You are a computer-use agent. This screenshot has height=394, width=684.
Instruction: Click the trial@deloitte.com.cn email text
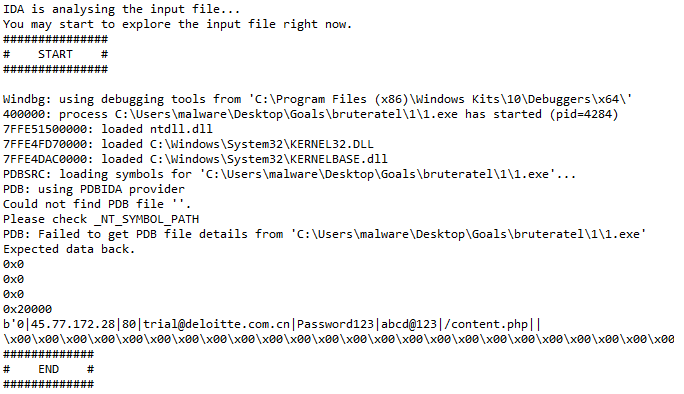tap(216, 325)
